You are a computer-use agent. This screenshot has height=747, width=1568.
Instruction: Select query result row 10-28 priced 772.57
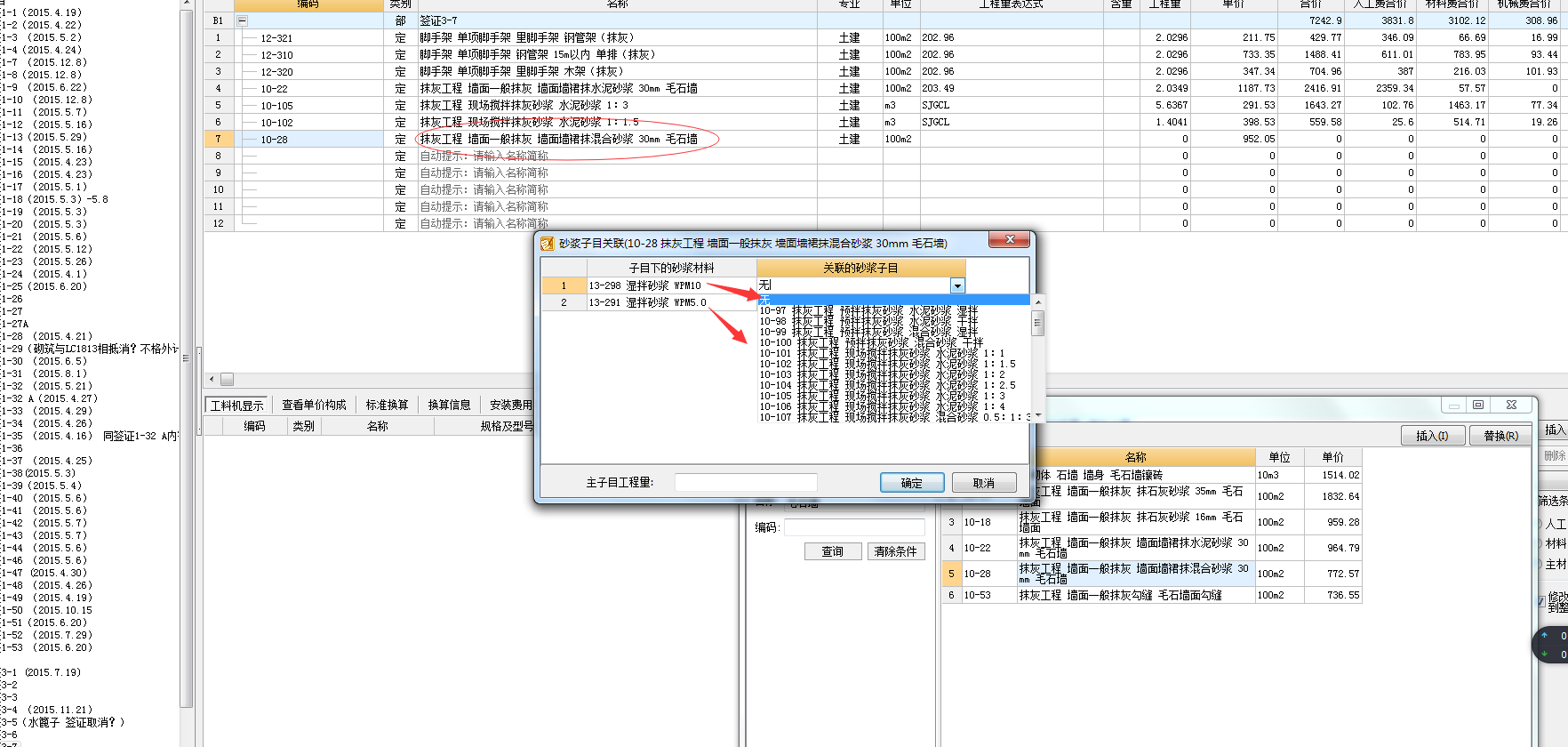(x=1151, y=574)
